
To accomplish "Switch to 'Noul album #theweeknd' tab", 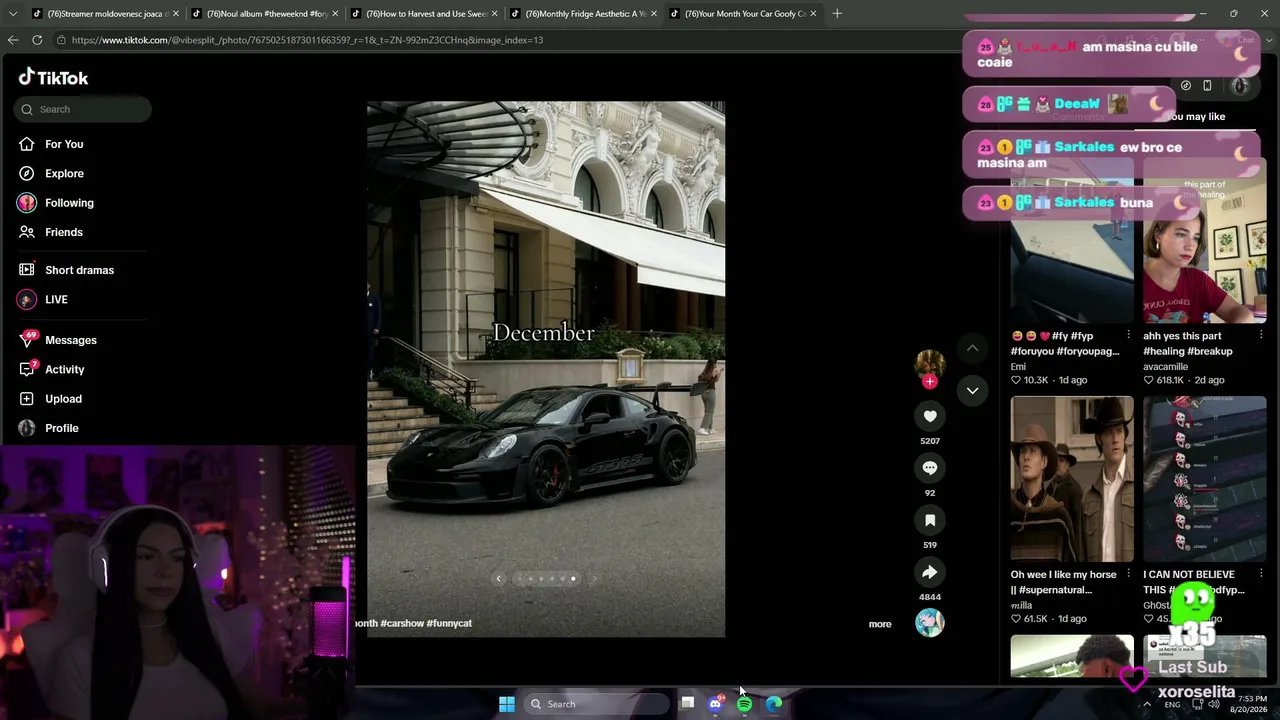I will click(x=263, y=14).
